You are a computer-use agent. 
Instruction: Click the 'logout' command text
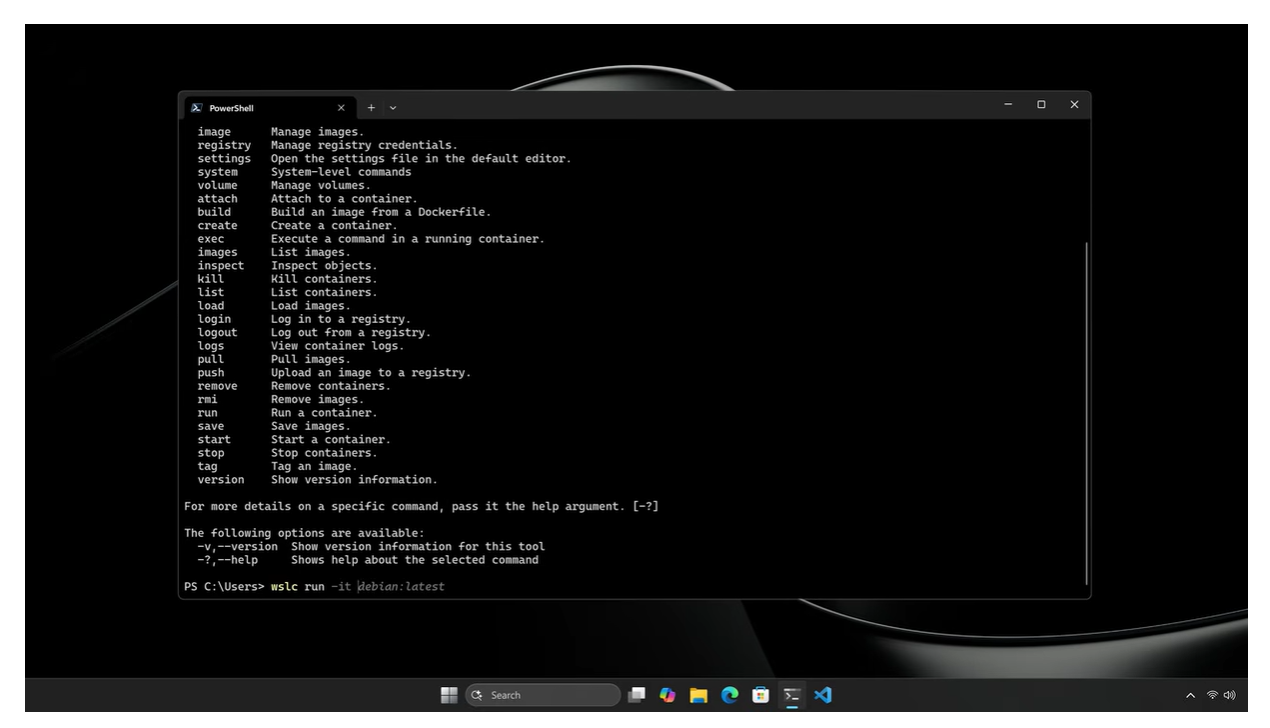point(217,332)
